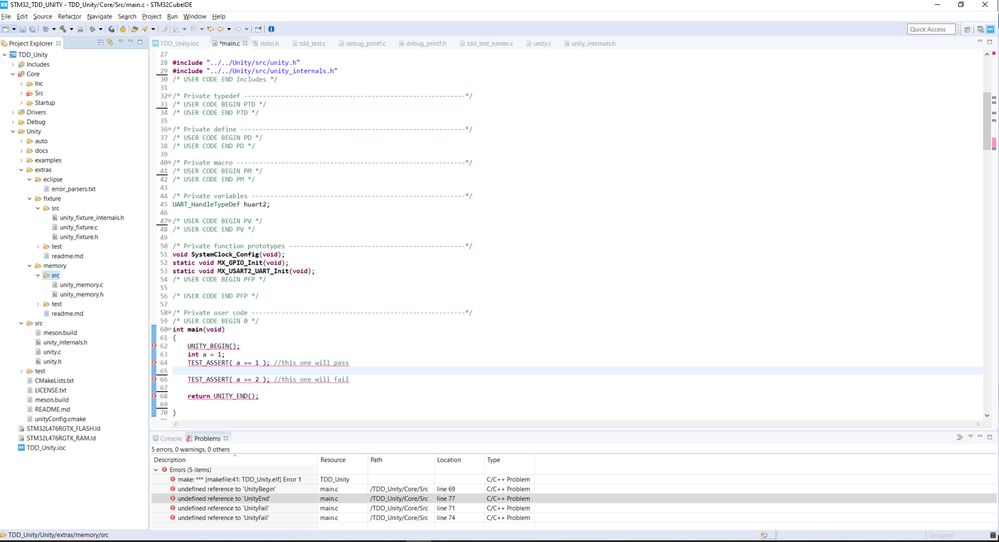Sort problems by Location column header
The image size is (999, 542).
pos(450,460)
